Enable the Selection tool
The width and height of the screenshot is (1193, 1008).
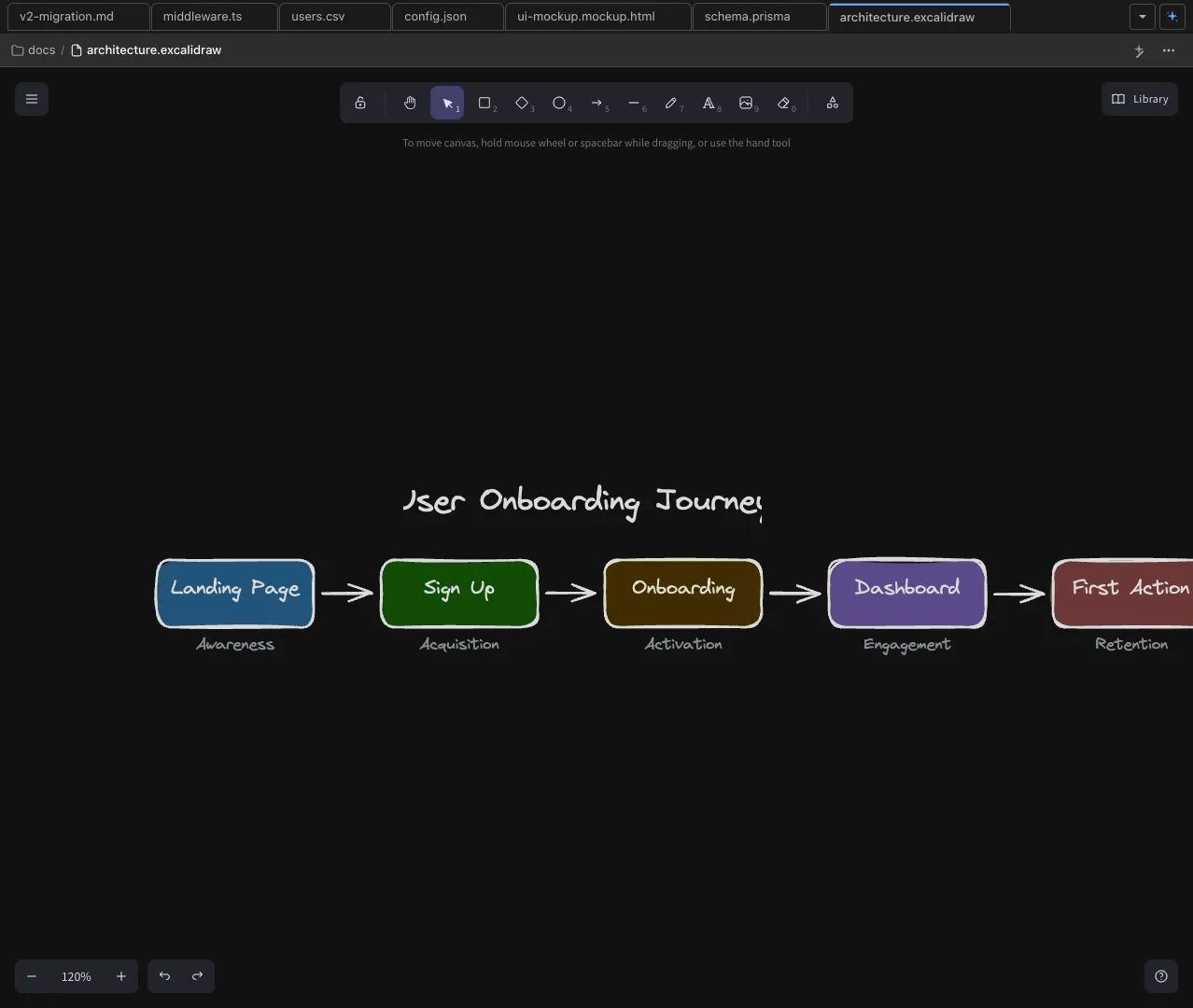coord(446,103)
